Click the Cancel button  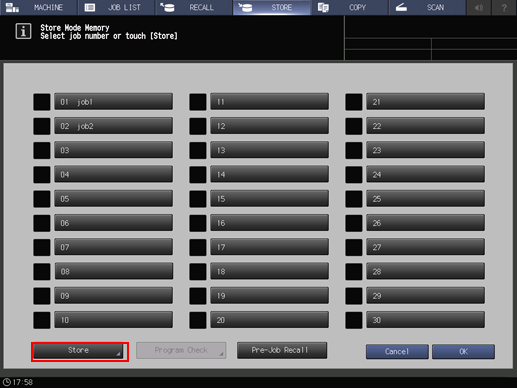(397, 352)
